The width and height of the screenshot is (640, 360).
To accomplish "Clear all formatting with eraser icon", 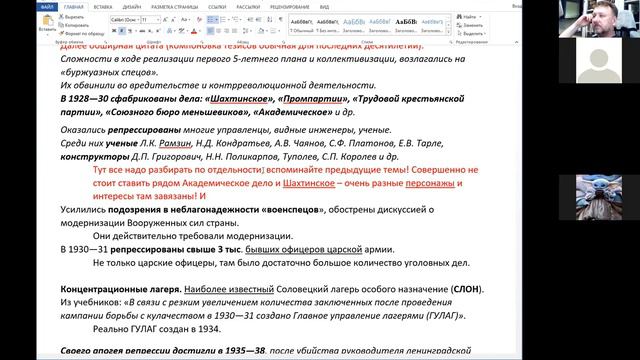I will pyautogui.click(x=199, y=20).
